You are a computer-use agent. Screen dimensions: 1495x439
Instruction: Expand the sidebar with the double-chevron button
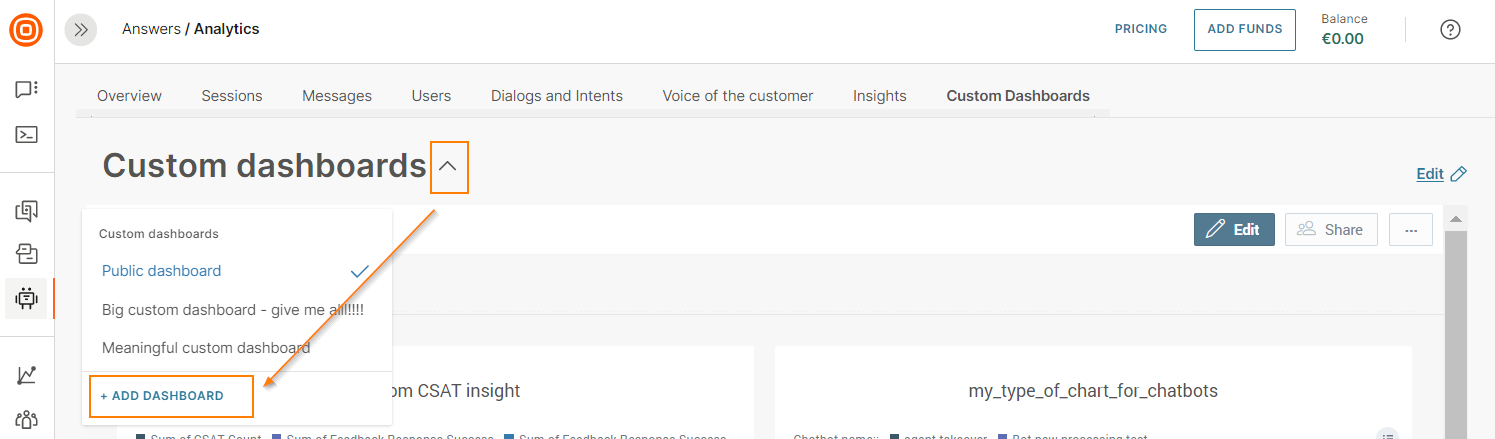click(x=81, y=30)
